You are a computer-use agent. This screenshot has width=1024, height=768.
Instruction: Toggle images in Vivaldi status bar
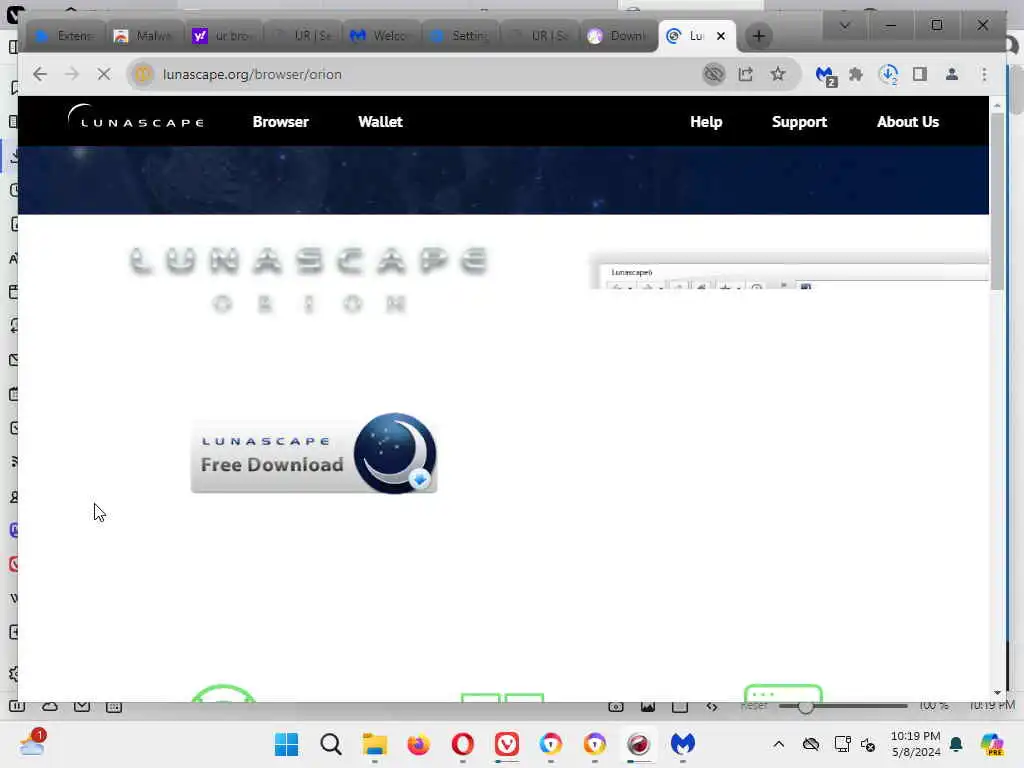pos(648,706)
